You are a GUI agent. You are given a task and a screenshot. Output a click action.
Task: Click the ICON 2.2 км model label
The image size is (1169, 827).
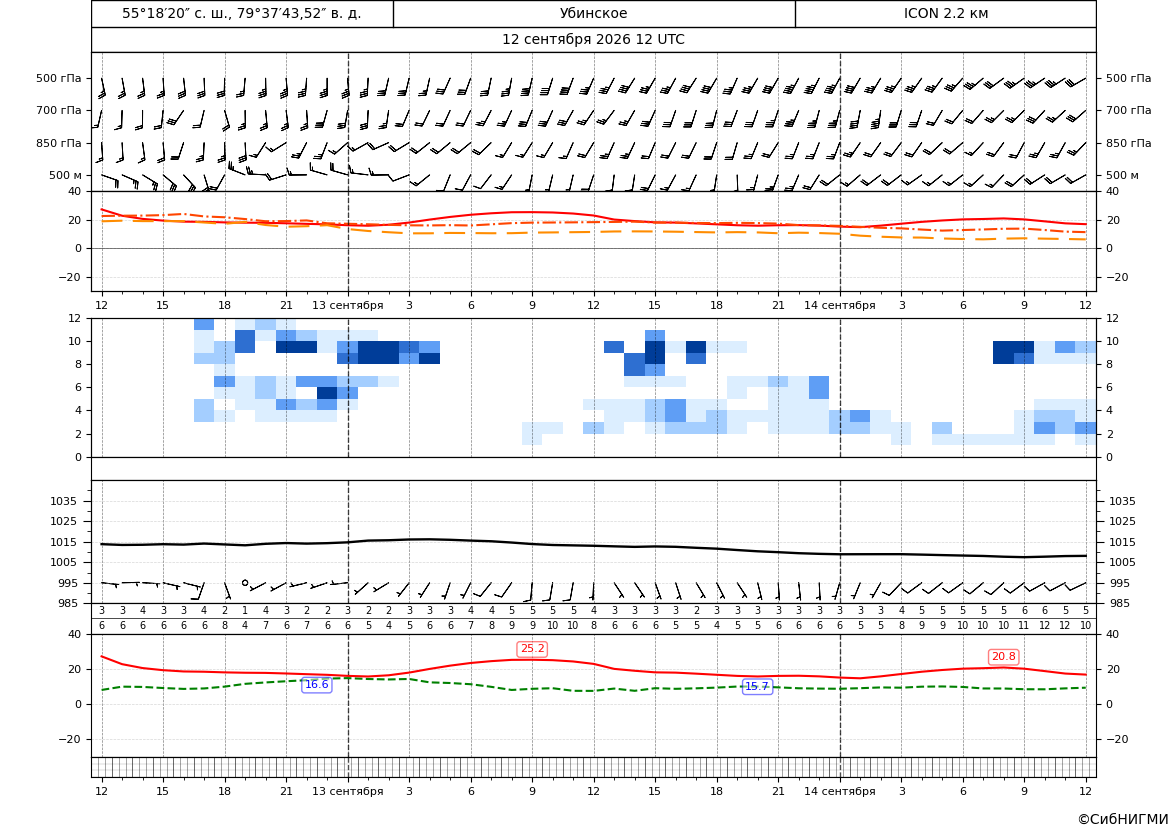(946, 13)
